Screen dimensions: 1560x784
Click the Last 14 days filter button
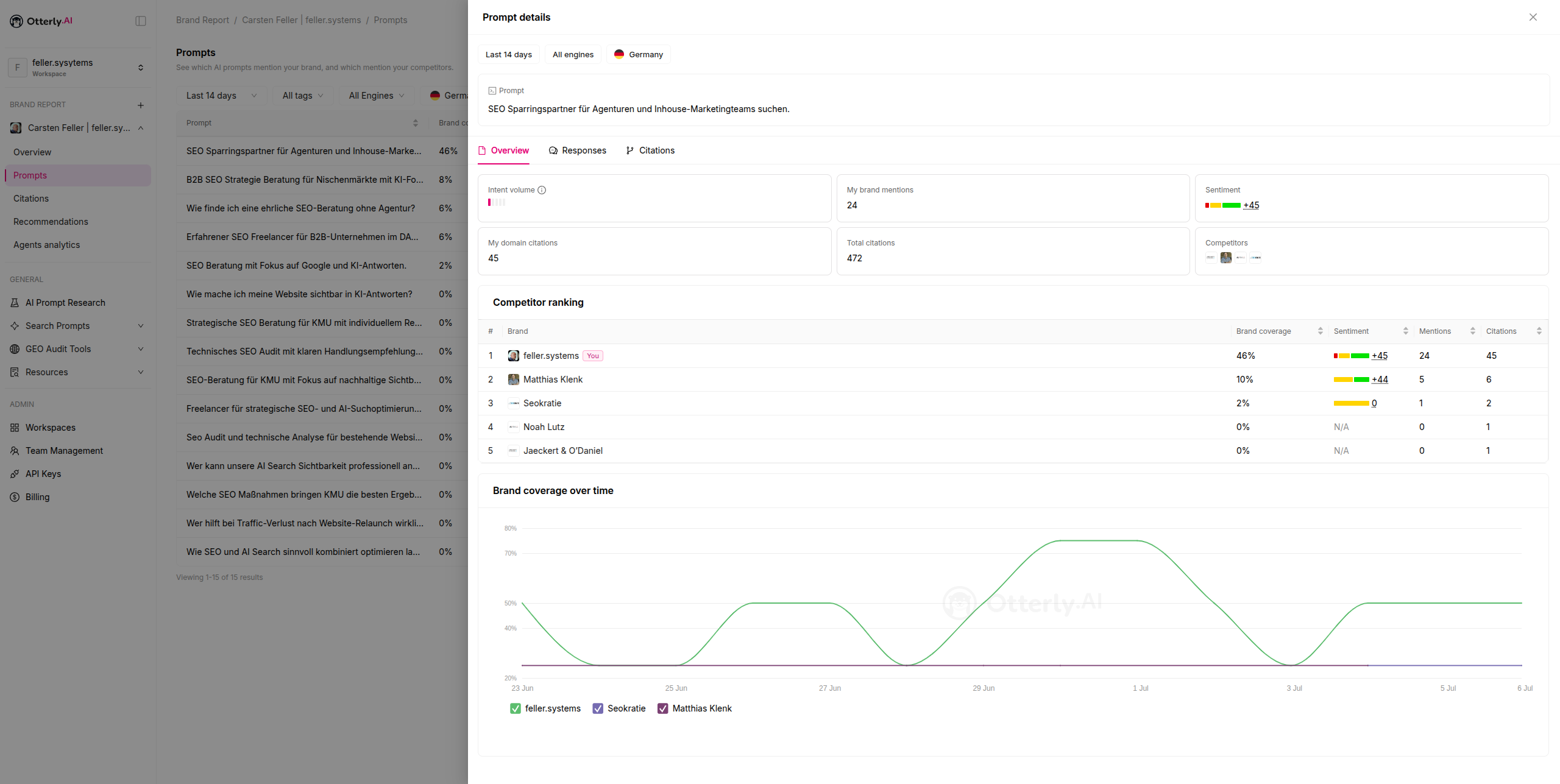click(x=508, y=54)
